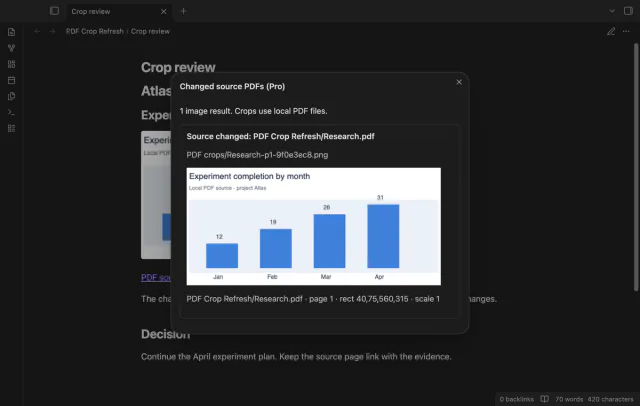The height and width of the screenshot is (406, 640).
Task: Open PDF Crop Refresh breadcrumb folder
Action: click(x=95, y=31)
